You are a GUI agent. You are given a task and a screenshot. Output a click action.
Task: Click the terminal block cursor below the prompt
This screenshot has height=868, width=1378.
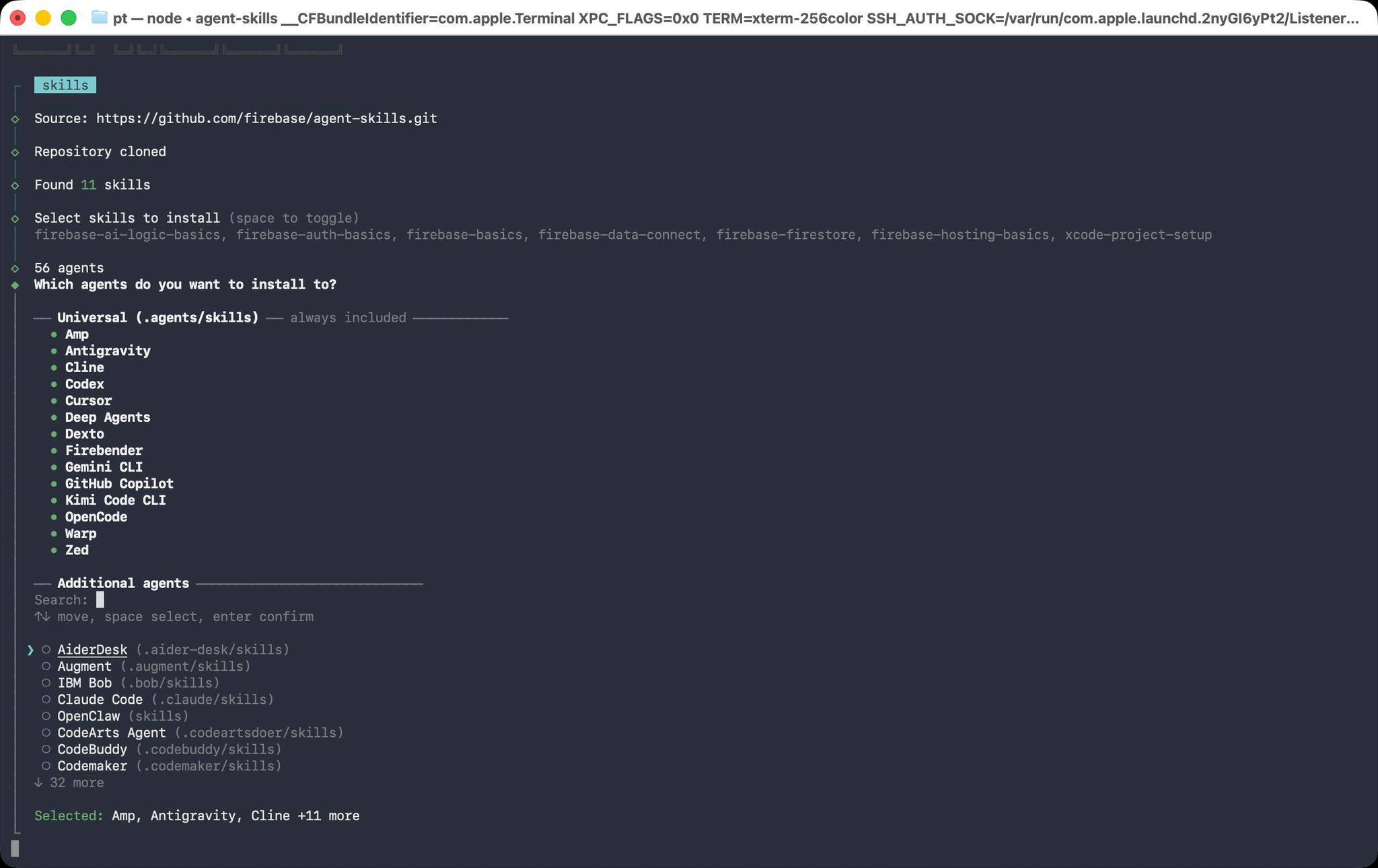tap(15, 848)
